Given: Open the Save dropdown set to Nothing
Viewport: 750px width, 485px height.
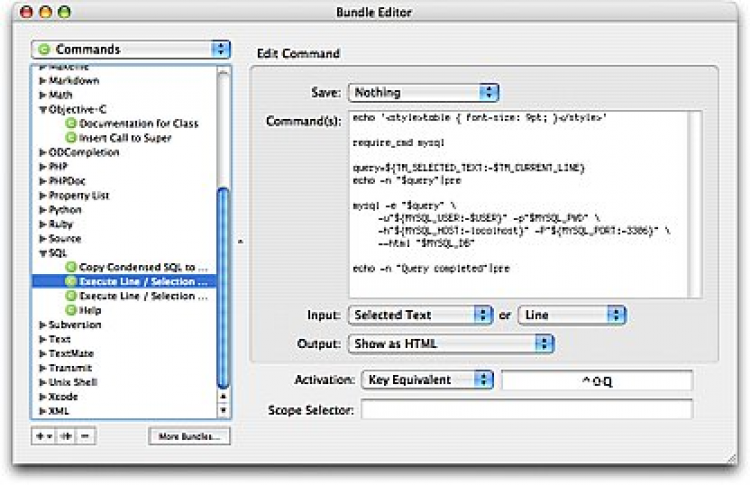Looking at the screenshot, I should [x=422, y=92].
